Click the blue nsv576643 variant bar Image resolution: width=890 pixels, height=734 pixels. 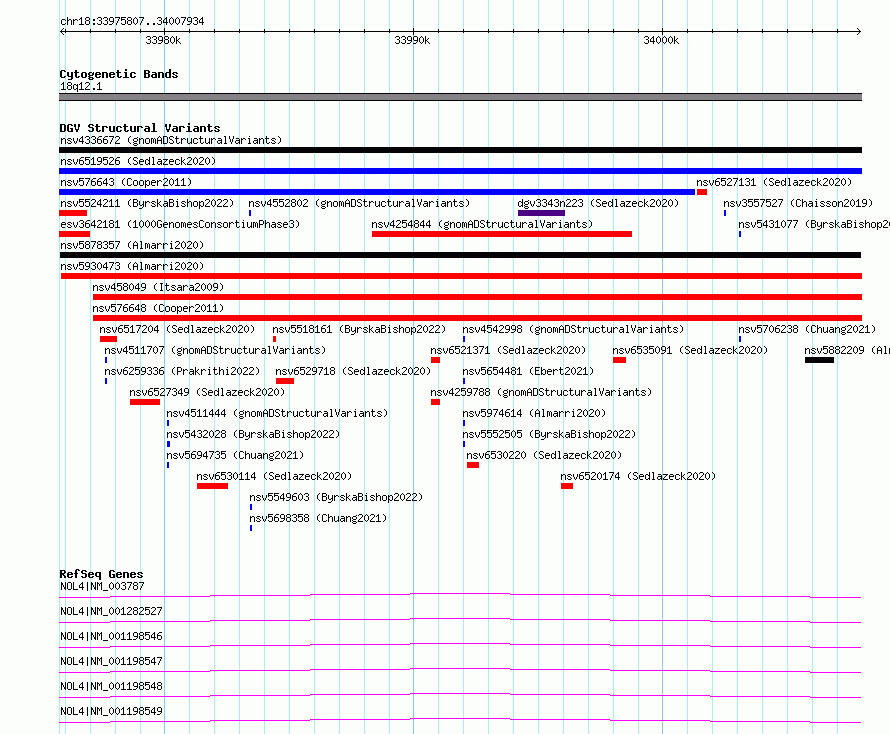pyautogui.click(x=377, y=192)
